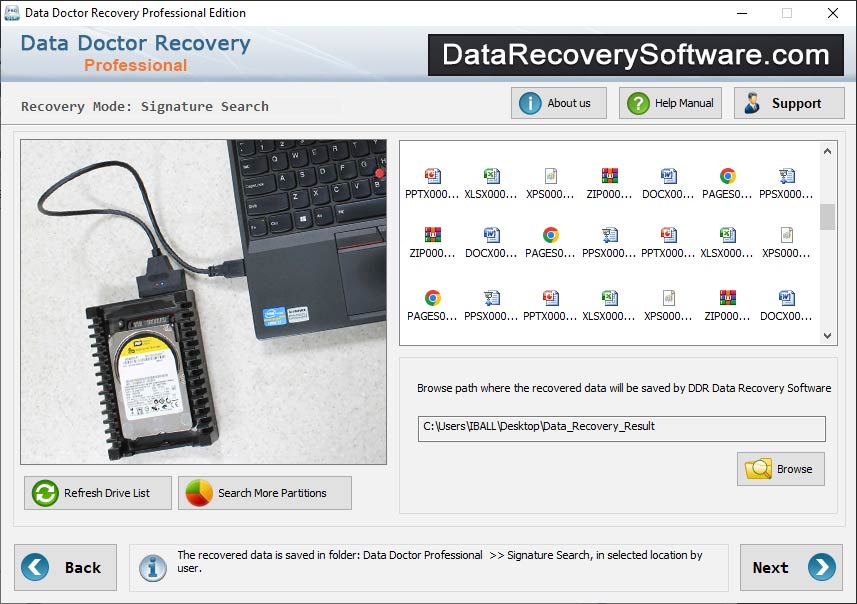The width and height of the screenshot is (857, 604).
Task: Select PPSX file icon in second row
Action: pos(609,234)
